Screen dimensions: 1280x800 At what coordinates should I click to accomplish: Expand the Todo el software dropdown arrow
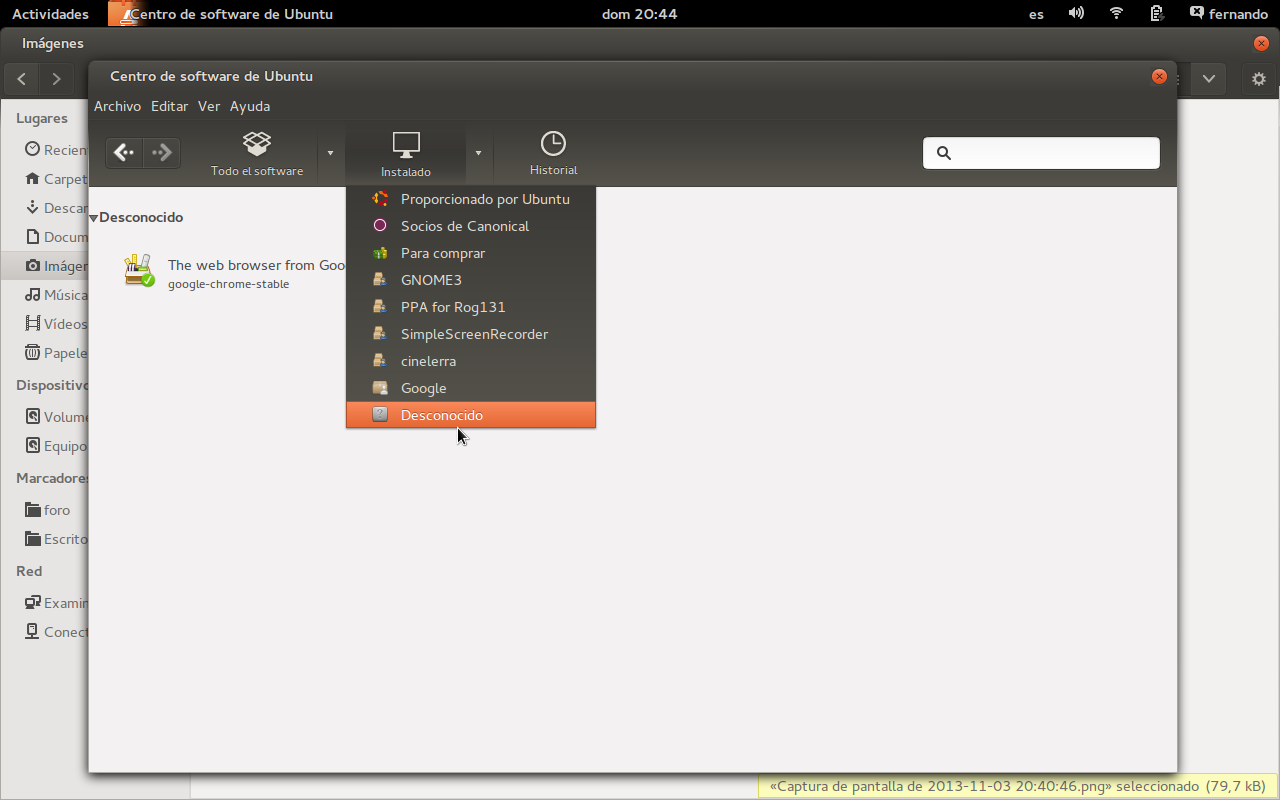click(x=331, y=153)
